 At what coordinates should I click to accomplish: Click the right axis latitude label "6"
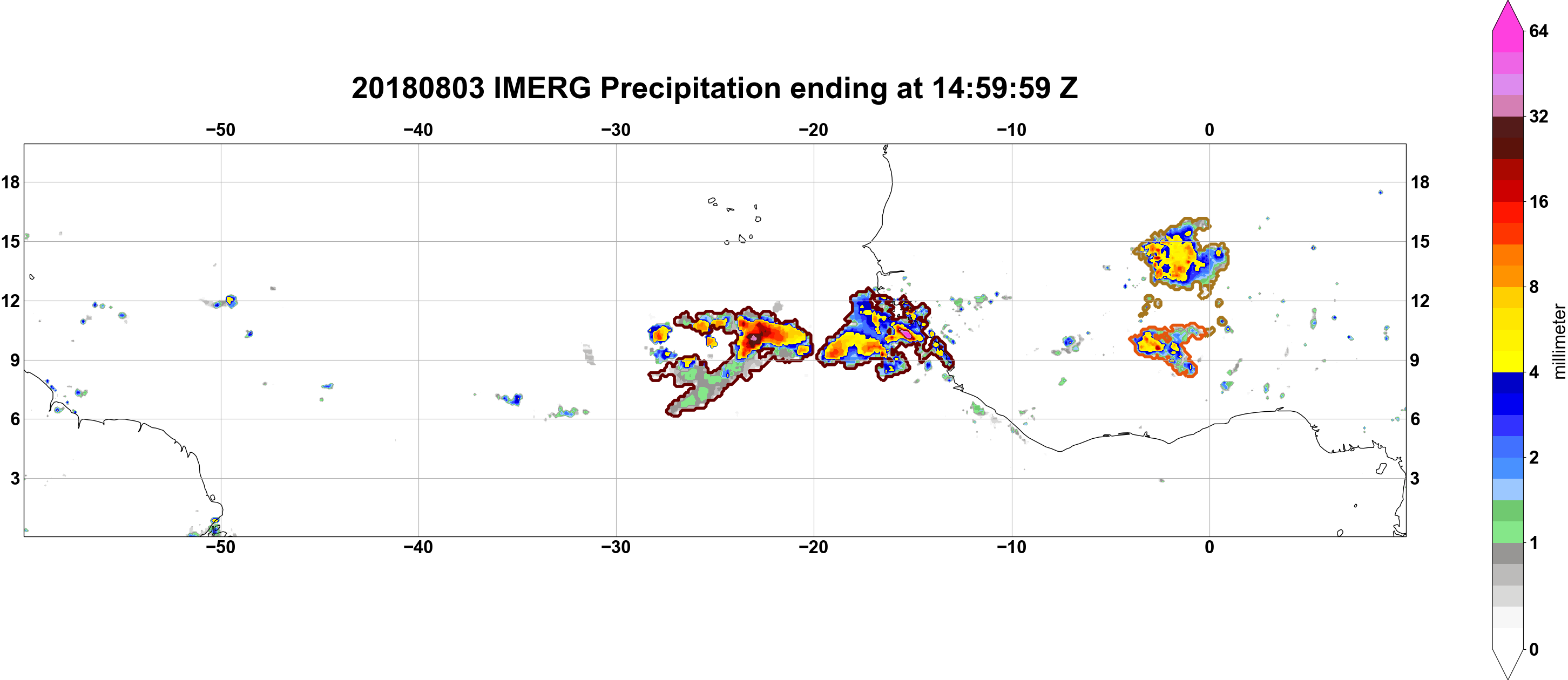[x=1415, y=419]
